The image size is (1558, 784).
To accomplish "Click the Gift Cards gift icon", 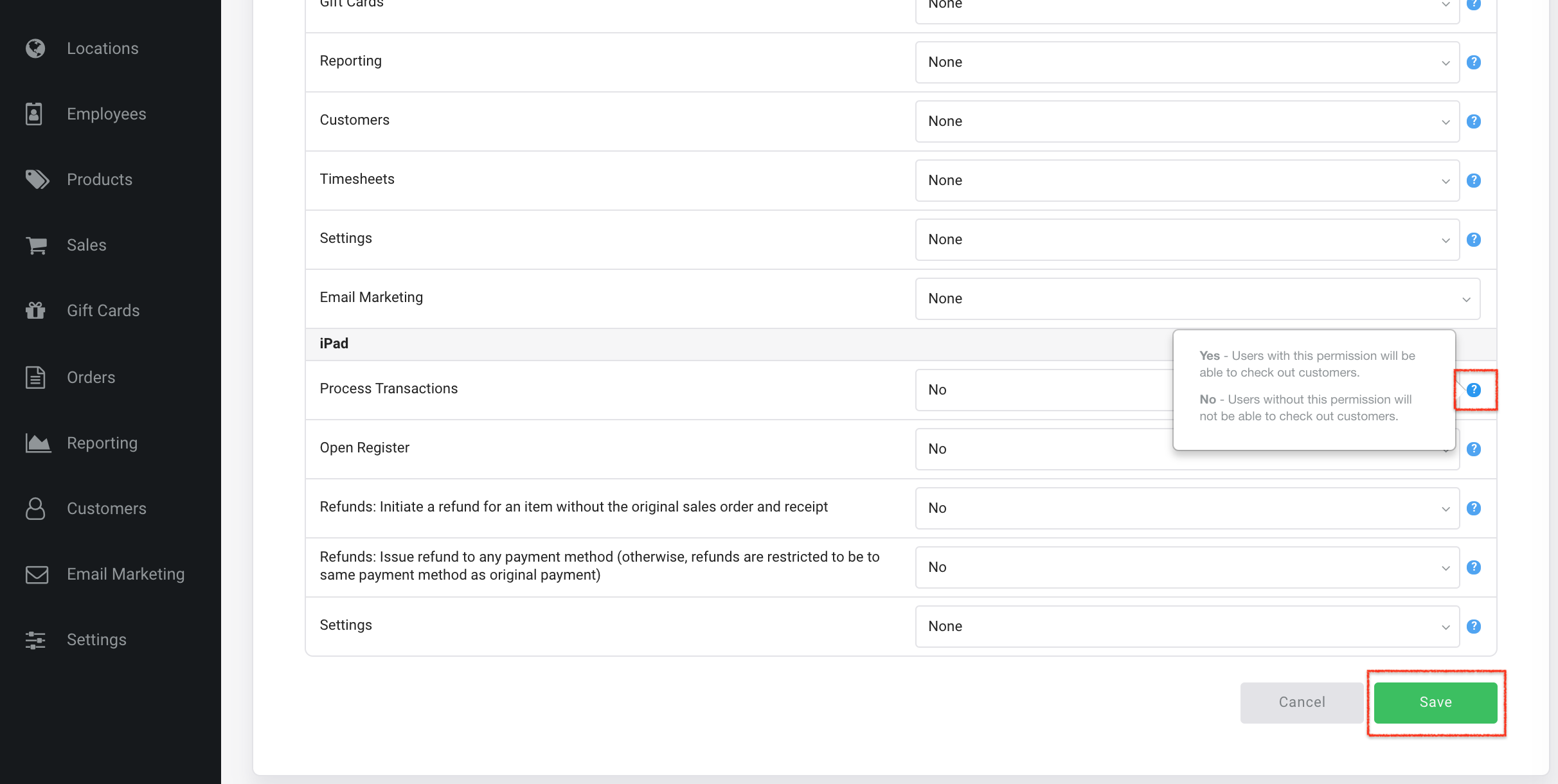I will (x=35, y=310).
